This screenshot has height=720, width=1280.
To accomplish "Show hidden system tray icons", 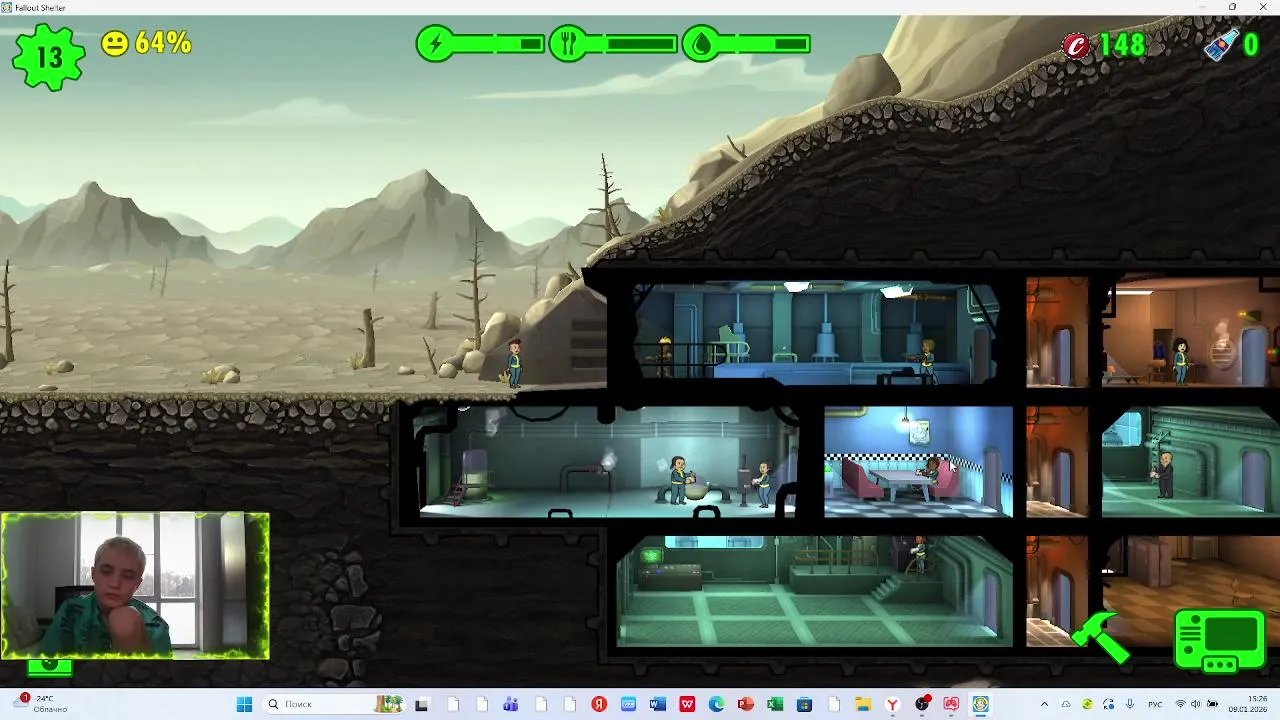I will tap(1044, 704).
